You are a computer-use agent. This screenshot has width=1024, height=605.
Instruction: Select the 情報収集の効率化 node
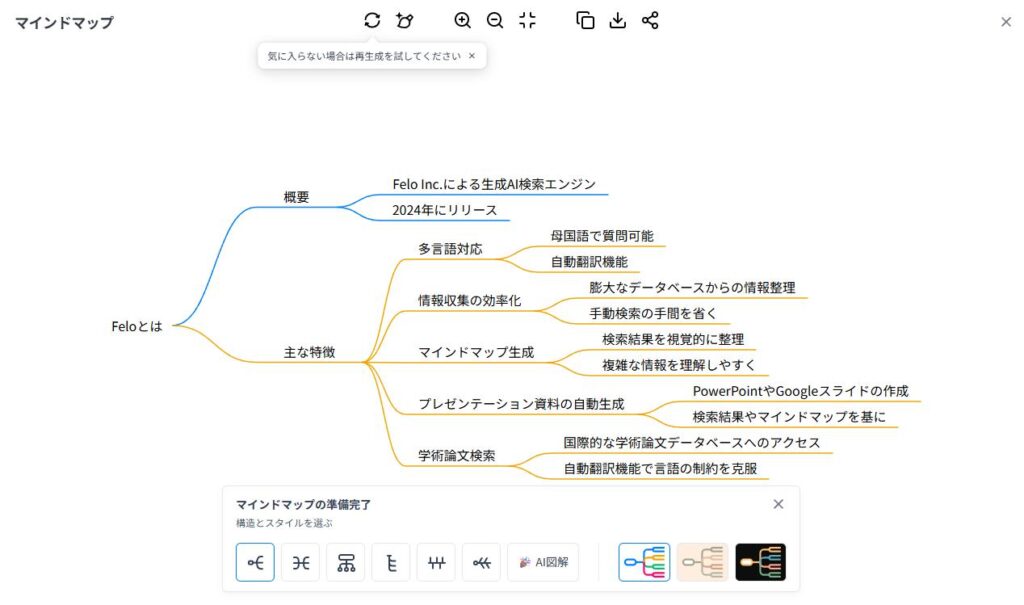[470, 300]
